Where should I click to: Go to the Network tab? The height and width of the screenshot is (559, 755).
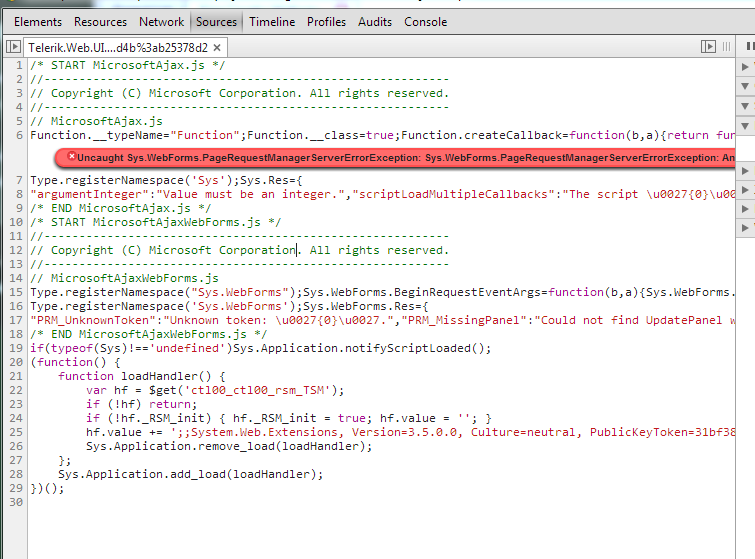(x=161, y=21)
